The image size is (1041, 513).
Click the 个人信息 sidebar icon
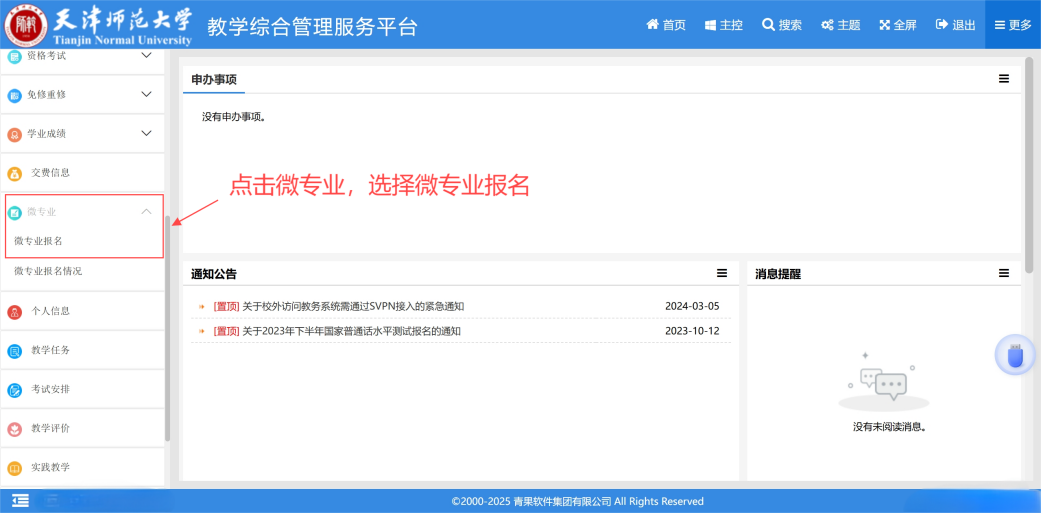tap(14, 312)
